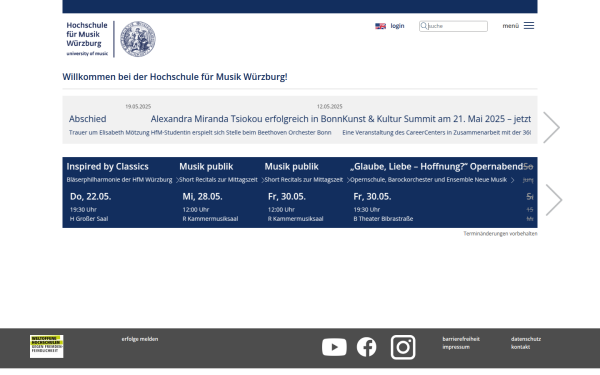Open Kunst & Kultur Summit news headline
The width and height of the screenshot is (600, 375).
(436, 119)
